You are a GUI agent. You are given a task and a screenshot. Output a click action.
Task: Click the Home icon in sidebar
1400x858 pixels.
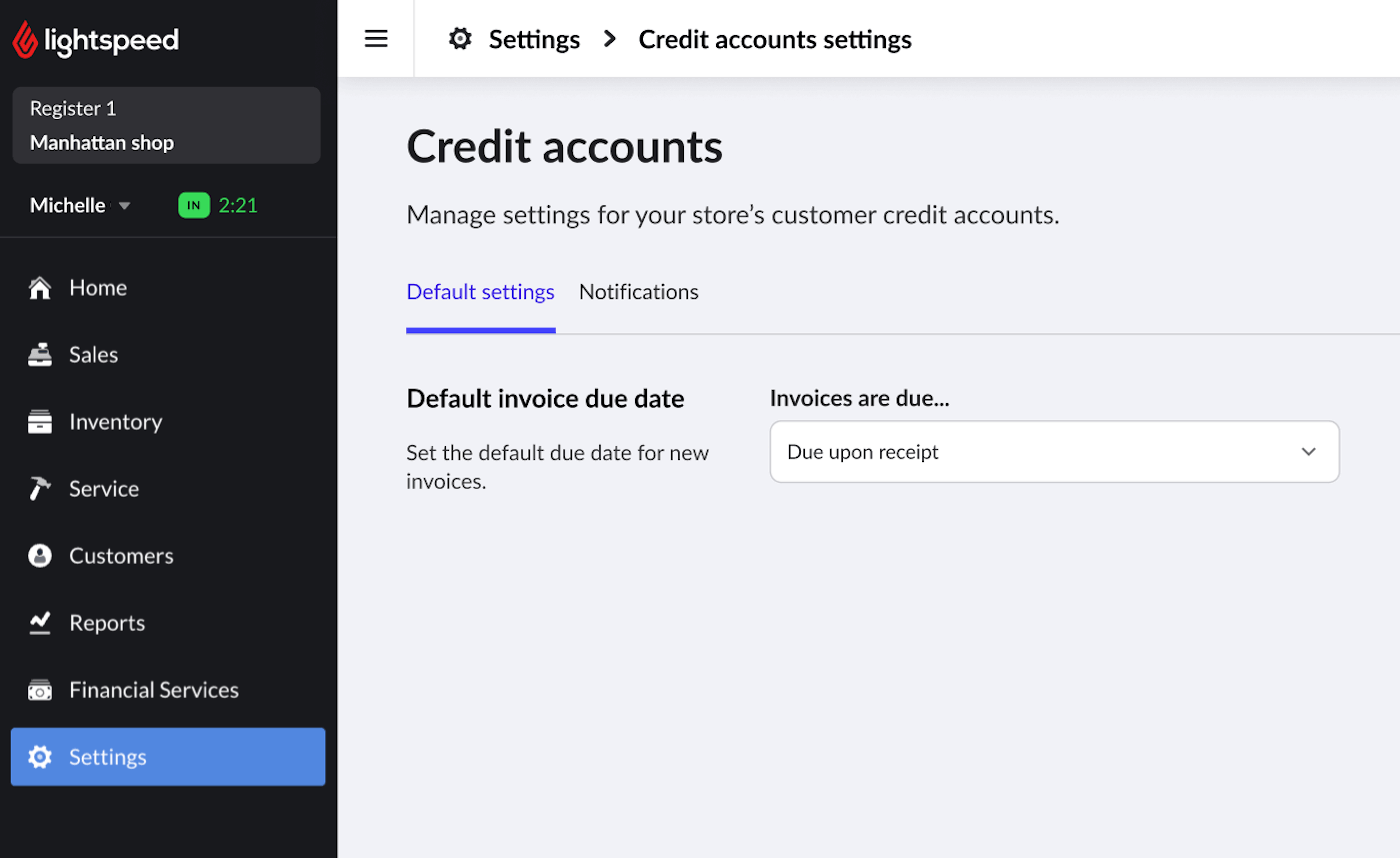(39, 287)
